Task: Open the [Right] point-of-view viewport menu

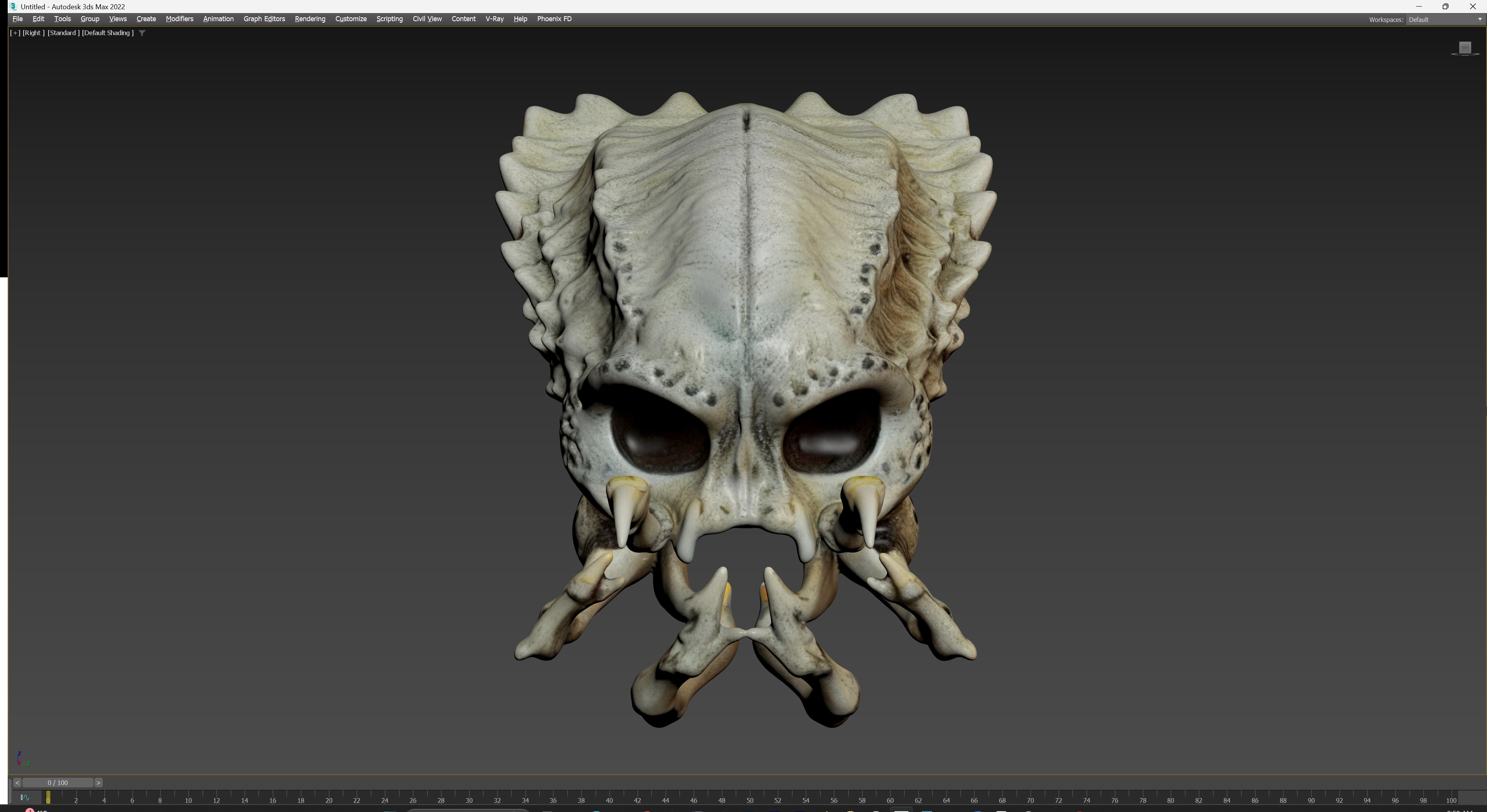Action: coord(34,33)
